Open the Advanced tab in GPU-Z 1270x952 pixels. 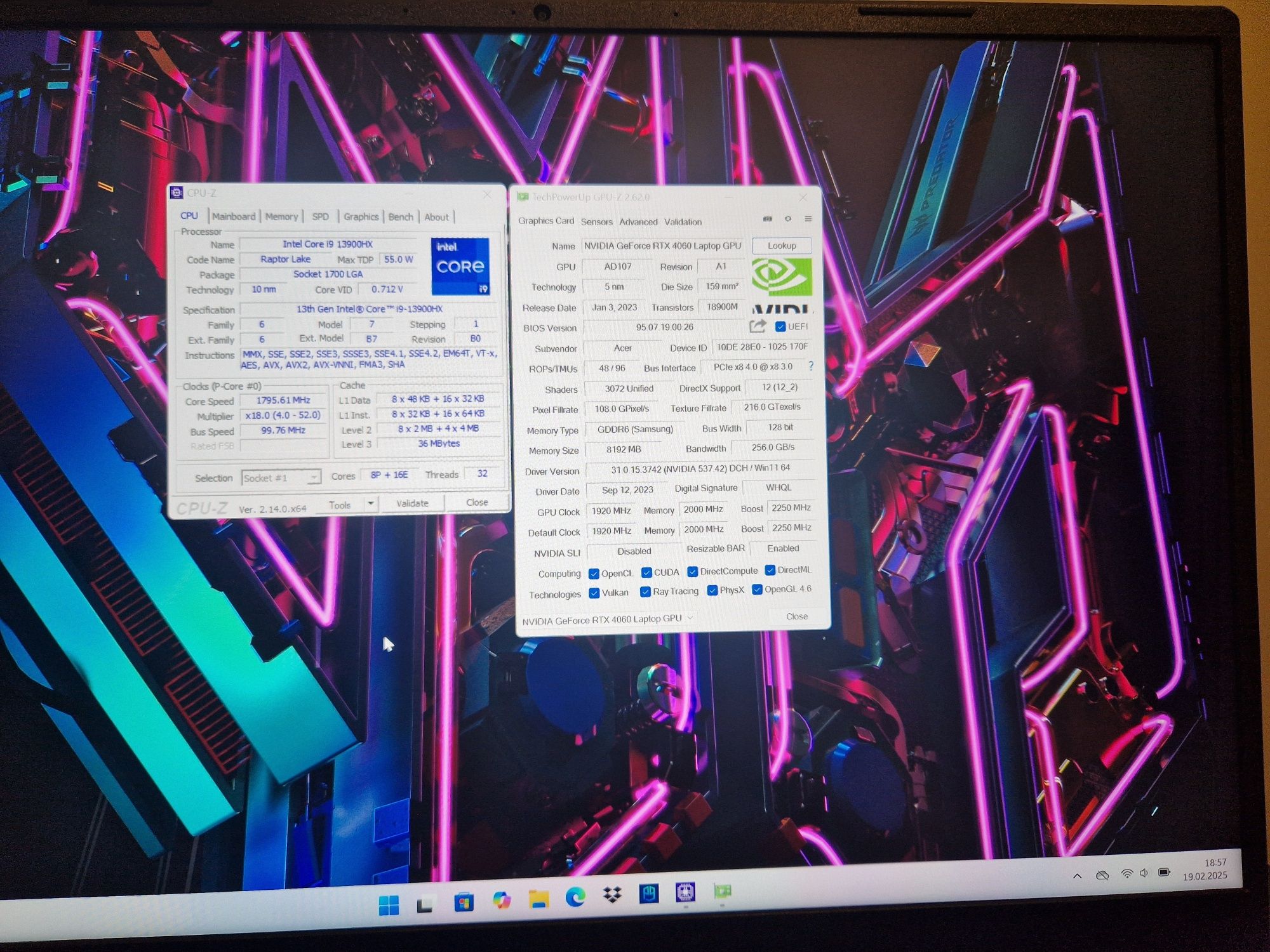tap(638, 221)
